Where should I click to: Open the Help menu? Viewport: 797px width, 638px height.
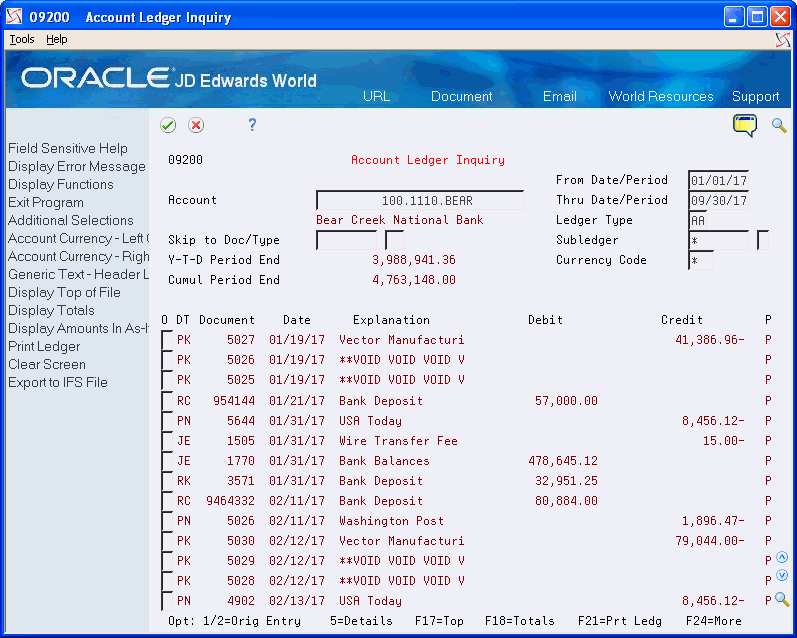pos(56,39)
